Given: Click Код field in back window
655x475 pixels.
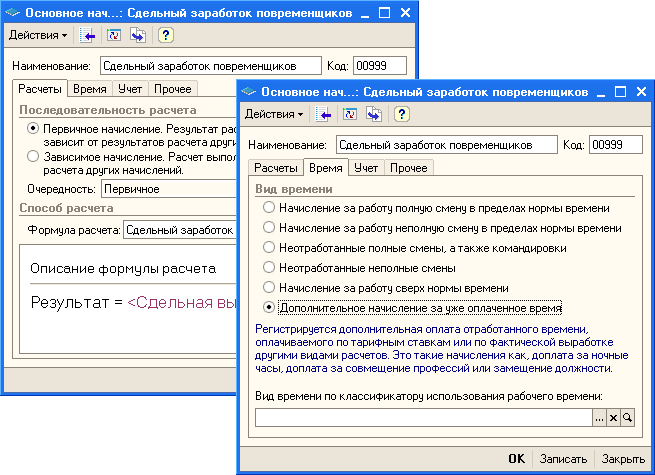Looking at the screenshot, I should (380, 66).
